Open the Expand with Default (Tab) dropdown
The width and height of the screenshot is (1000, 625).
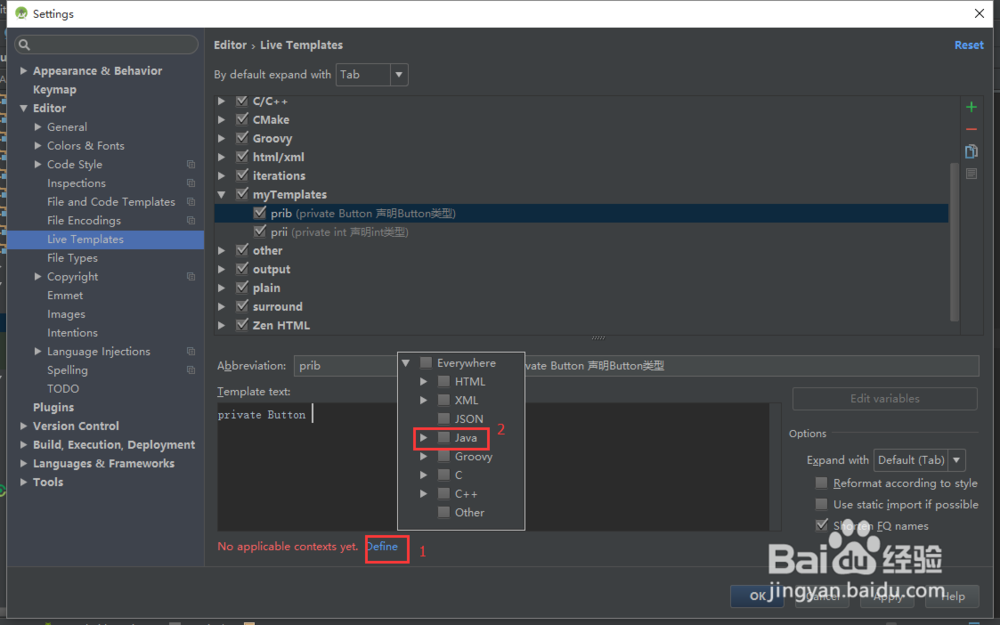click(x=954, y=459)
